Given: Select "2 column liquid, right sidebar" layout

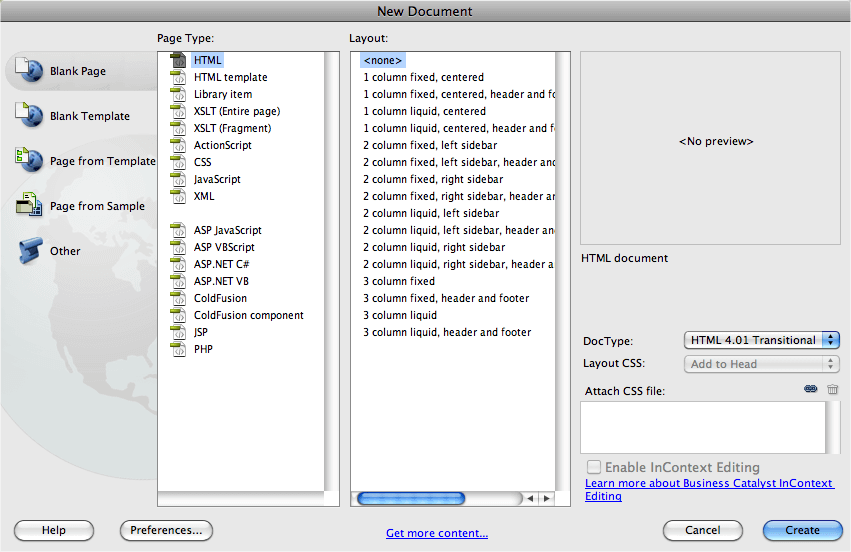Looking at the screenshot, I should pos(434,247).
